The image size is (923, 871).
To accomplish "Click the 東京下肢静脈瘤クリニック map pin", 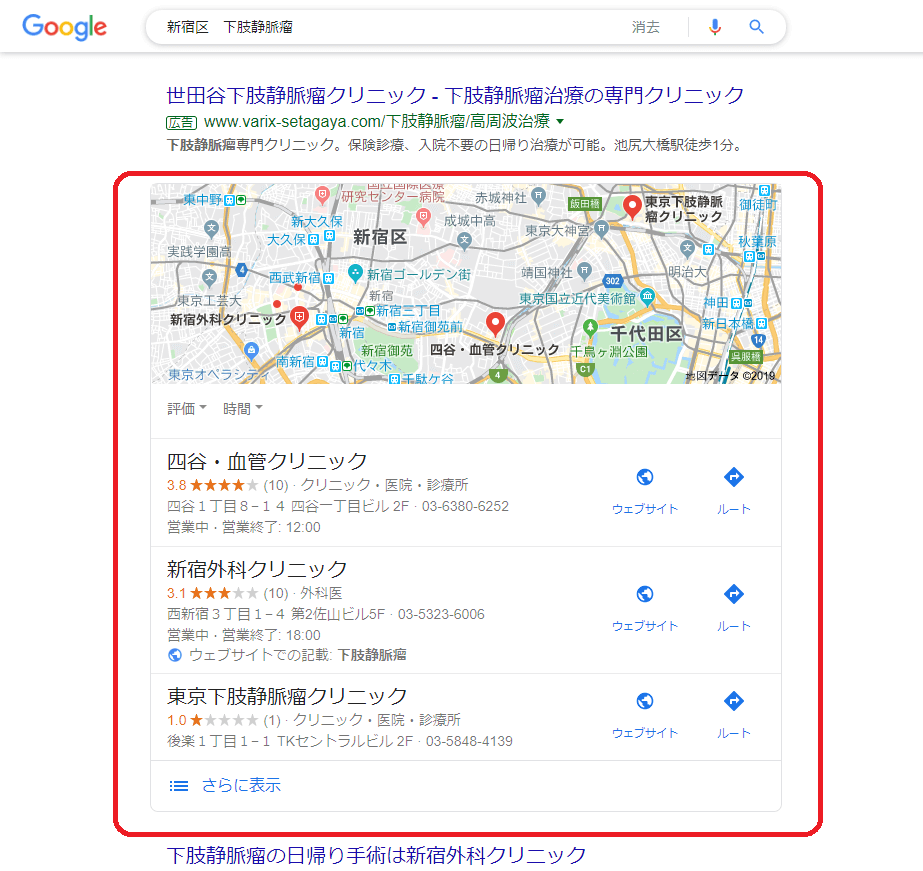I will [632, 207].
